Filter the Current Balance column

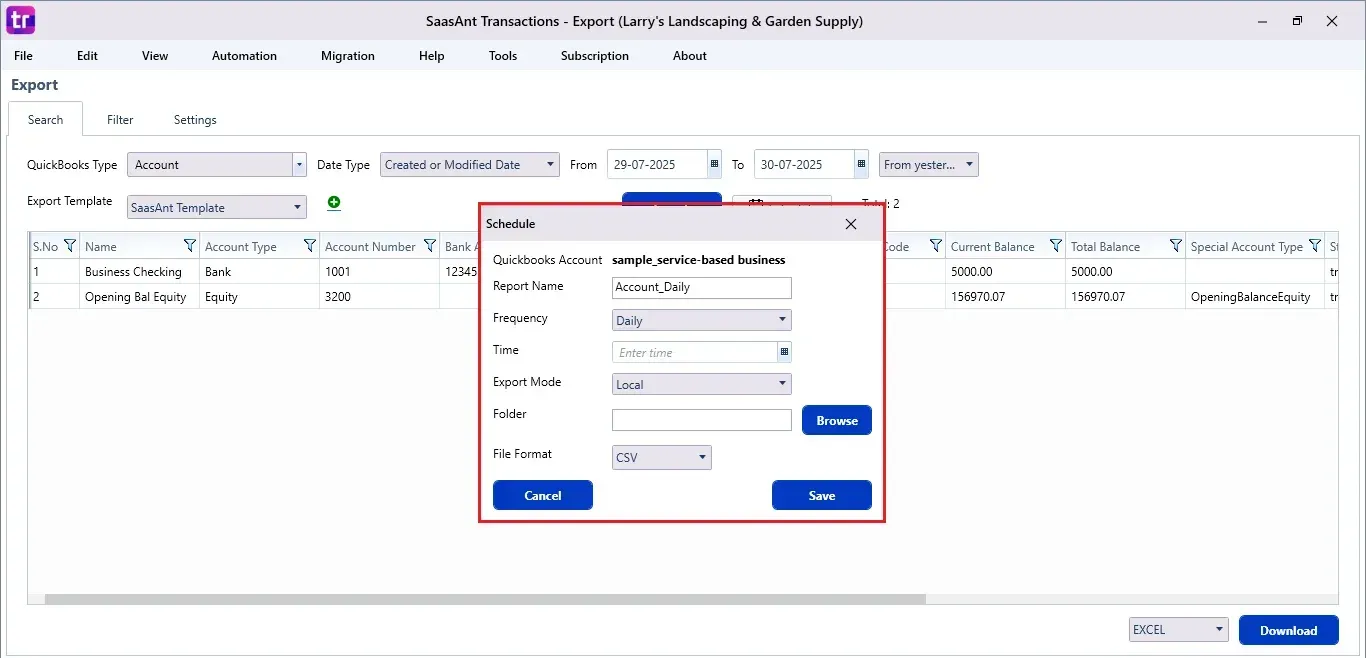click(x=1056, y=246)
